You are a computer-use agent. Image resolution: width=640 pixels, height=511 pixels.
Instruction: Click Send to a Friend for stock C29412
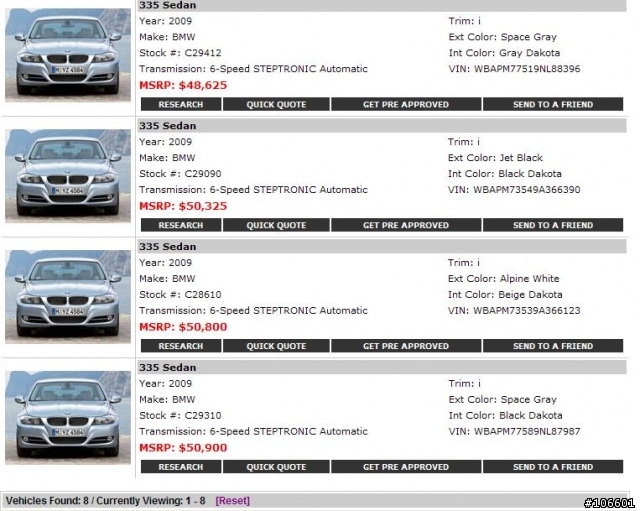coord(553,104)
